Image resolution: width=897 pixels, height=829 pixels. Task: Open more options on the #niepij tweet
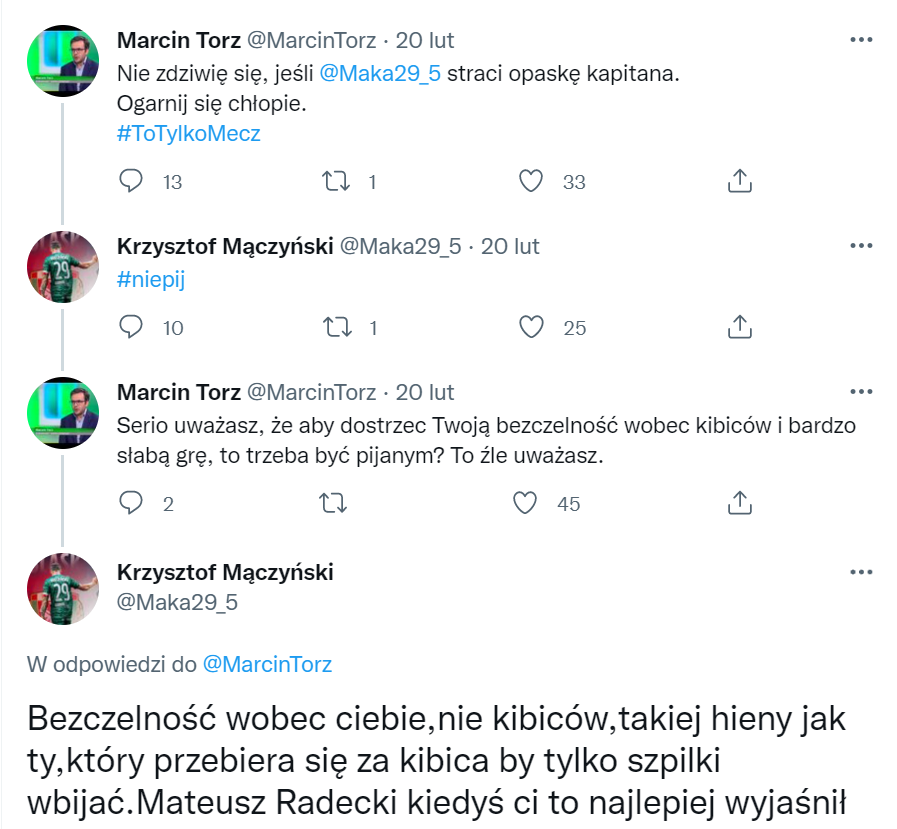860,246
